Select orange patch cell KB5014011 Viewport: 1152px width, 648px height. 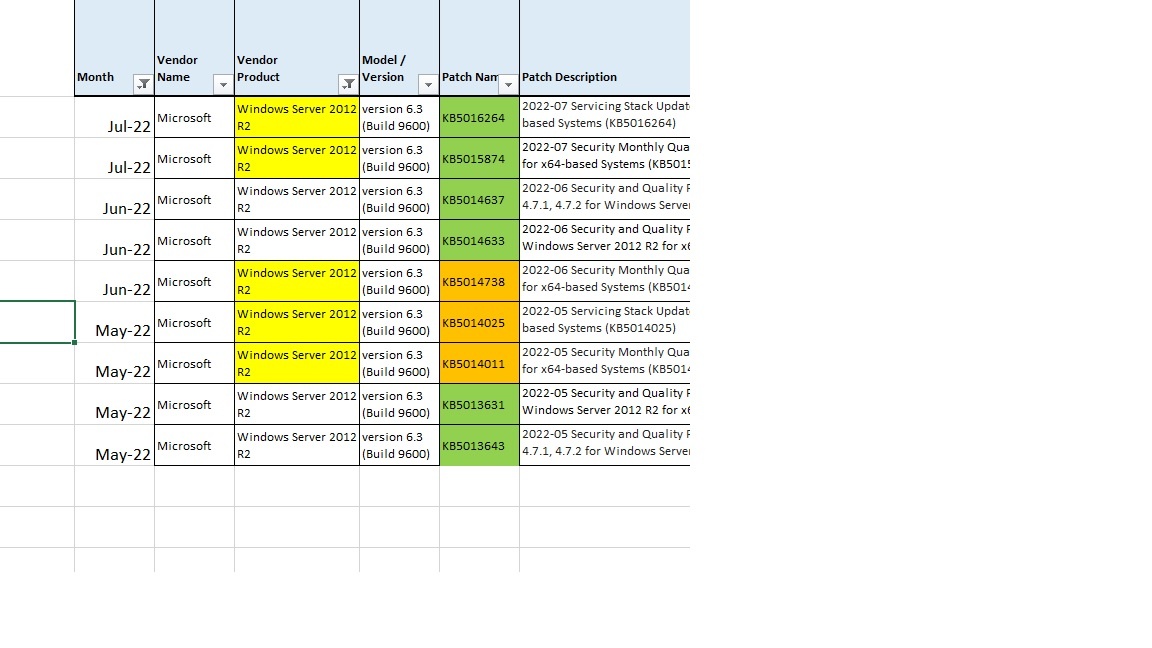[x=479, y=364]
